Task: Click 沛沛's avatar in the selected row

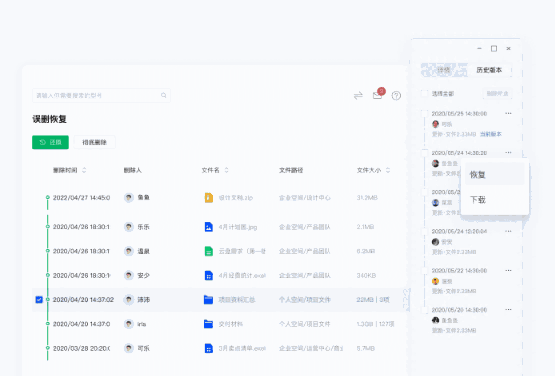Action: [x=129, y=300]
